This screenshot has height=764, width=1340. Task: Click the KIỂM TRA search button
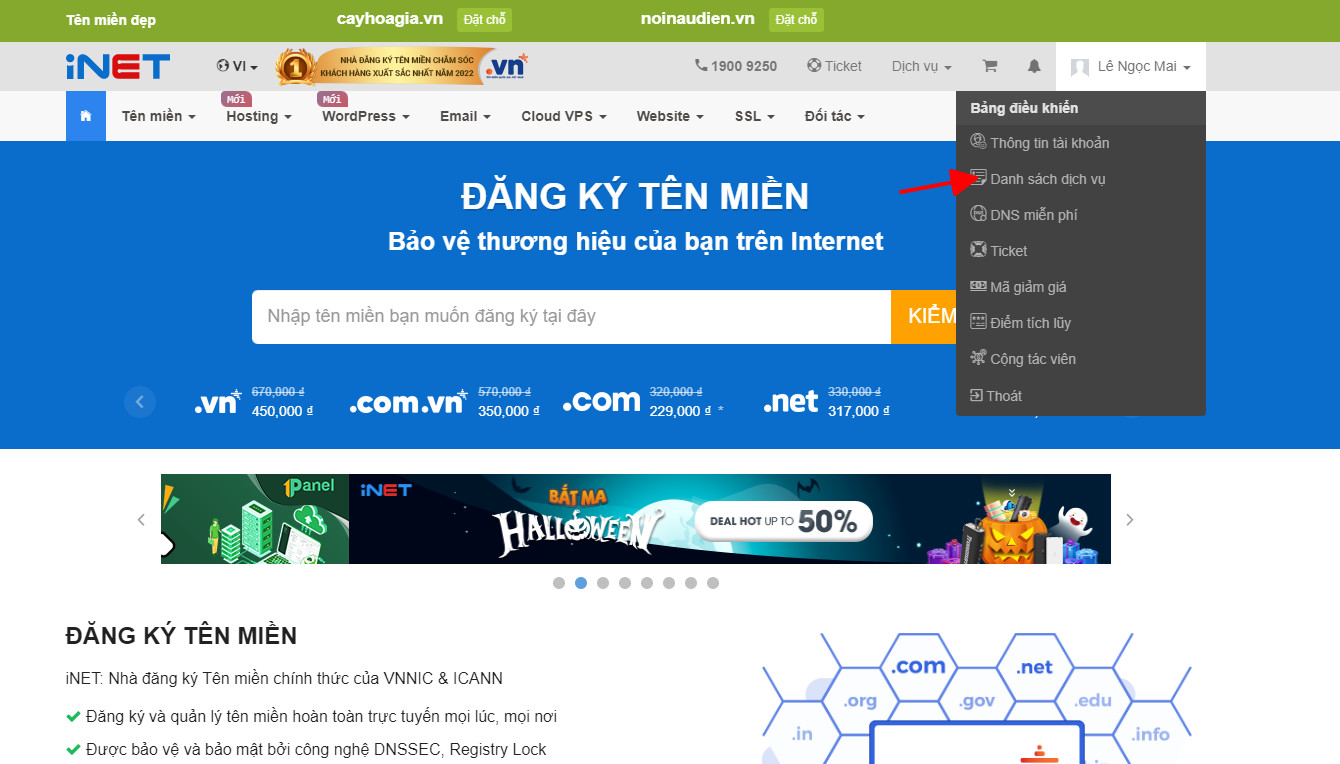point(930,316)
